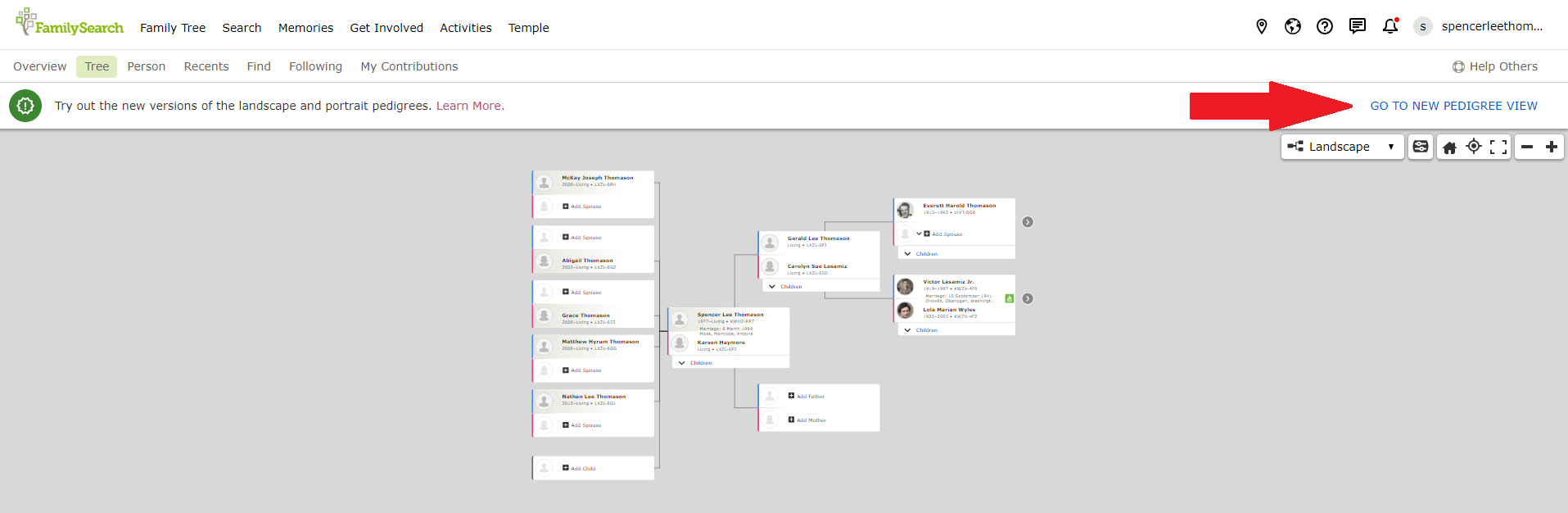Click the globe language icon

point(1293,26)
